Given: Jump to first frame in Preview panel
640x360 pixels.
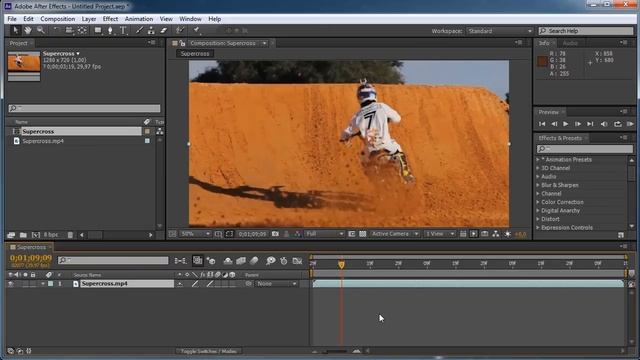Looking at the screenshot, I should point(542,124).
